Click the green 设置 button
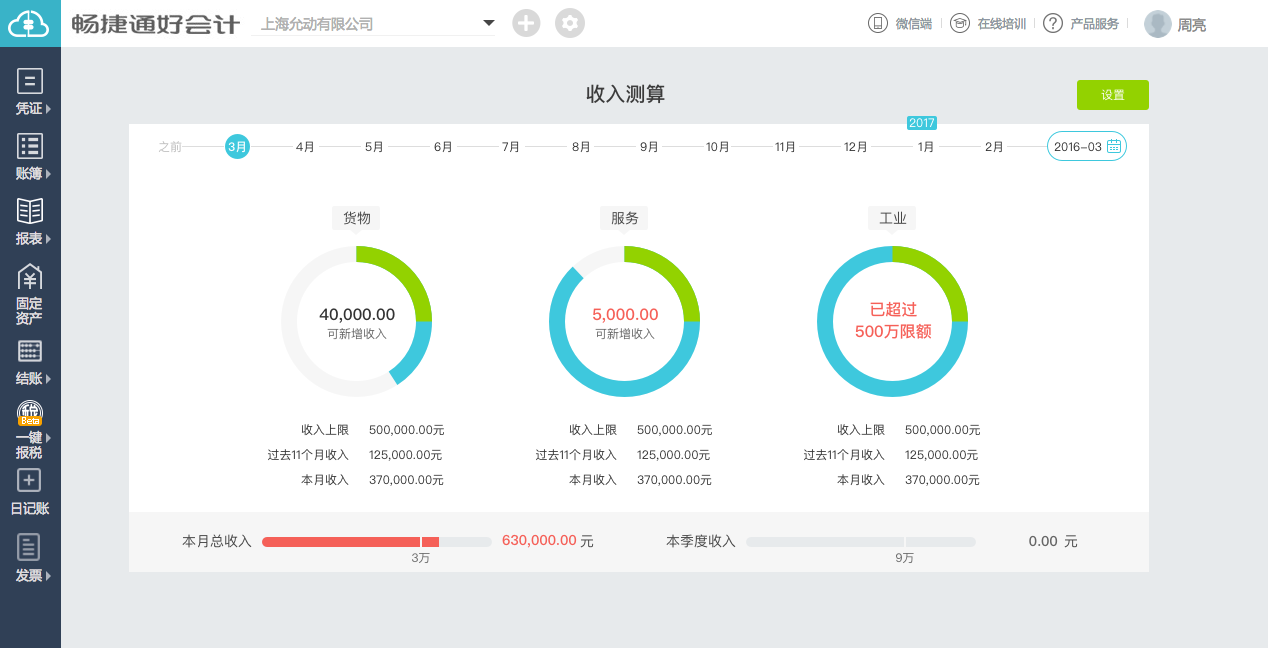This screenshot has width=1268, height=648. coord(1112,94)
